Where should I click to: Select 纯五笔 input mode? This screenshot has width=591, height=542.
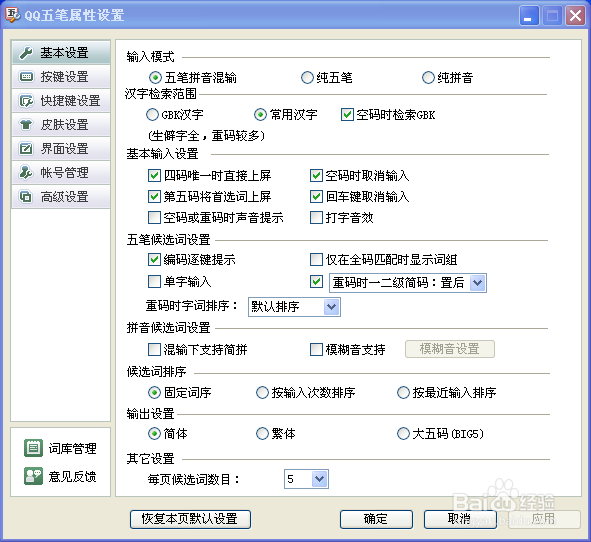(x=307, y=78)
